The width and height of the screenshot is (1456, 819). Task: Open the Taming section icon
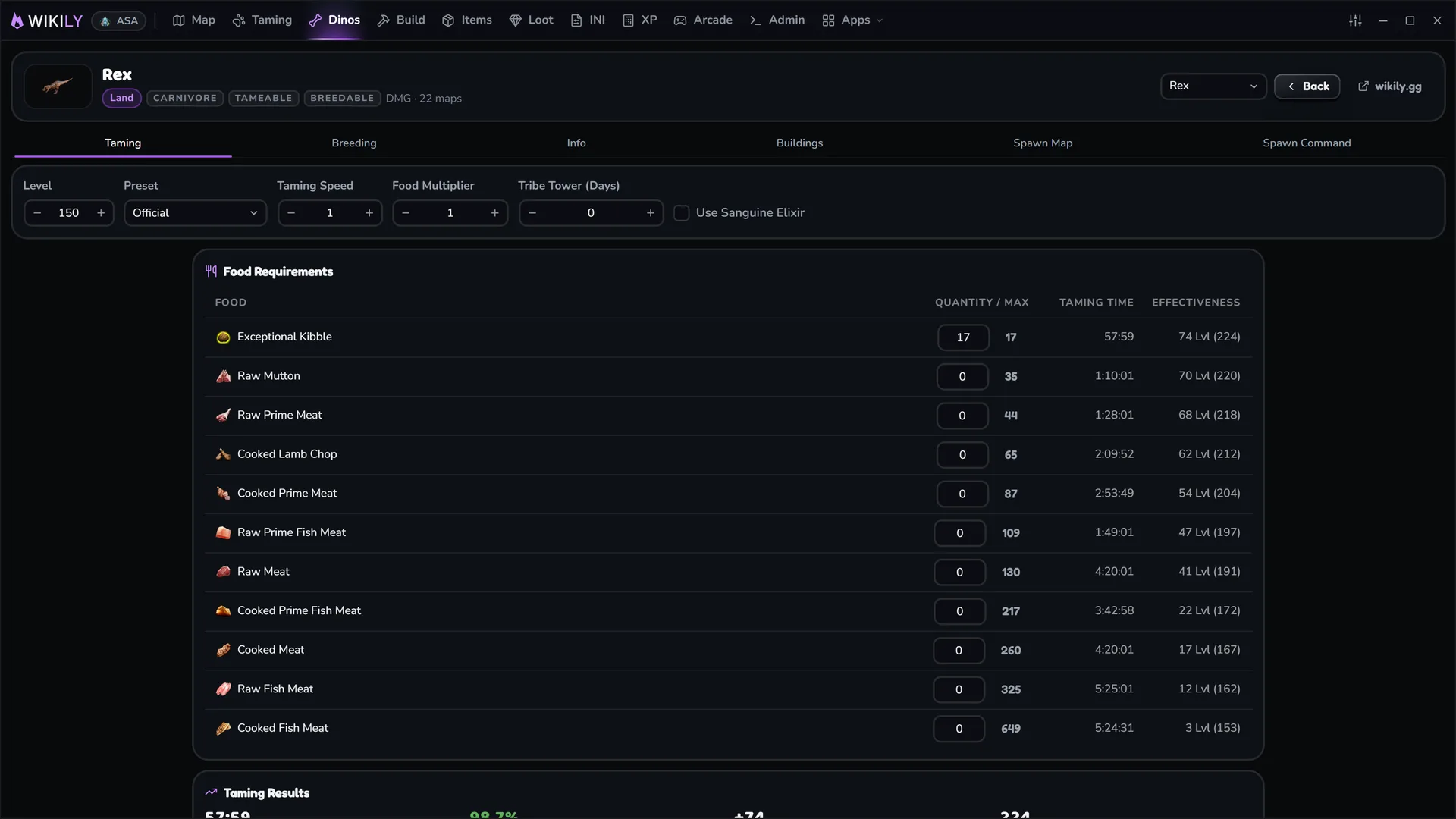(x=239, y=20)
